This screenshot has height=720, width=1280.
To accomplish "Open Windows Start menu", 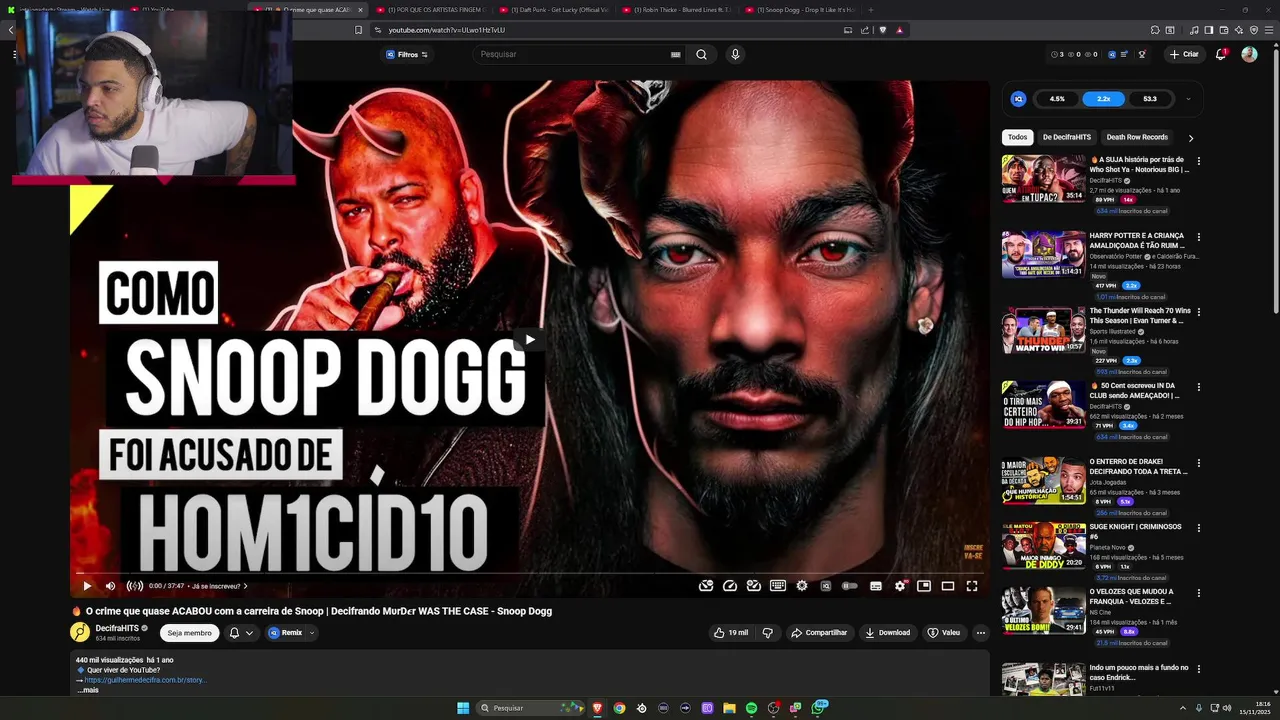I will tap(463, 708).
